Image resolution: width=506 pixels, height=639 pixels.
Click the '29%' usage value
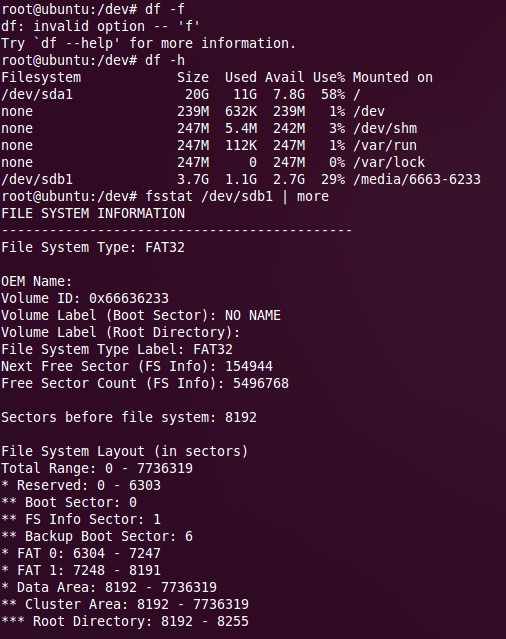[x=333, y=179]
